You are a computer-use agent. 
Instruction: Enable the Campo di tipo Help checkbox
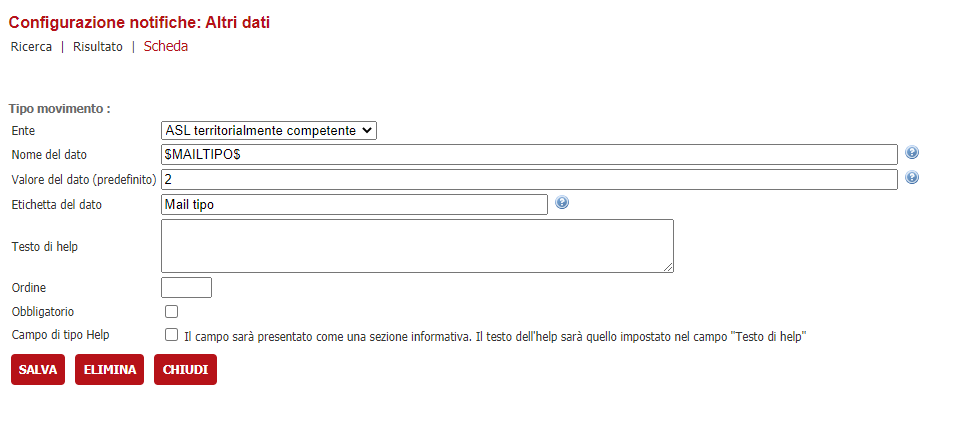(x=171, y=335)
